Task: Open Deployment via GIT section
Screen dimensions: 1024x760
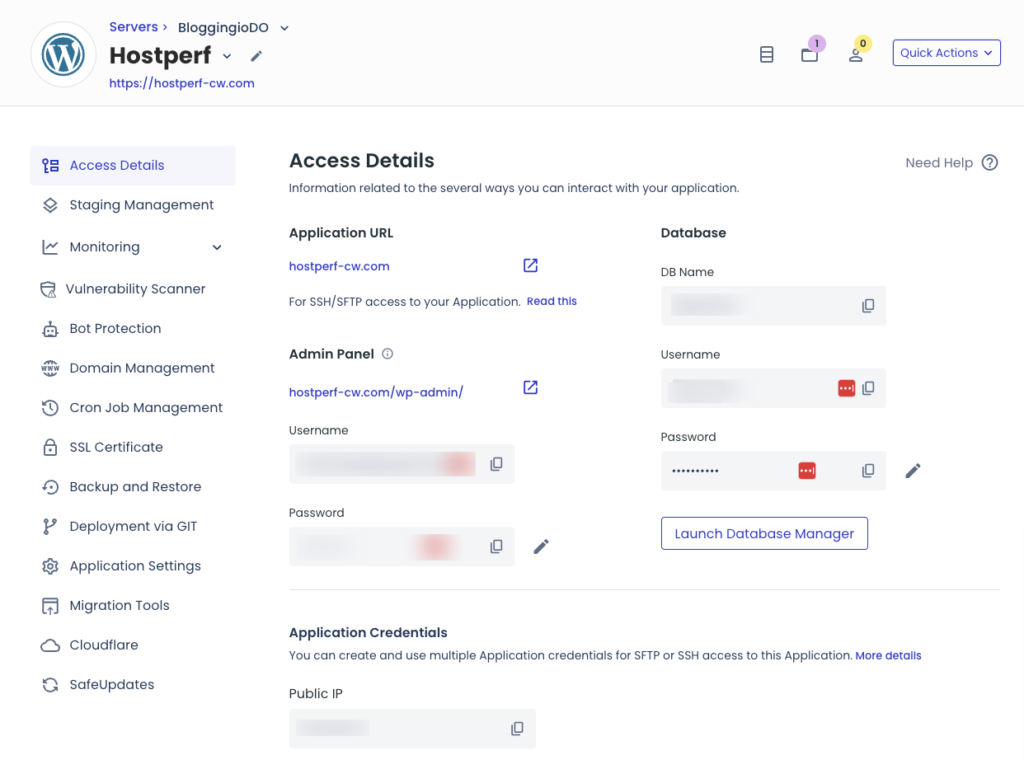Action: (133, 526)
